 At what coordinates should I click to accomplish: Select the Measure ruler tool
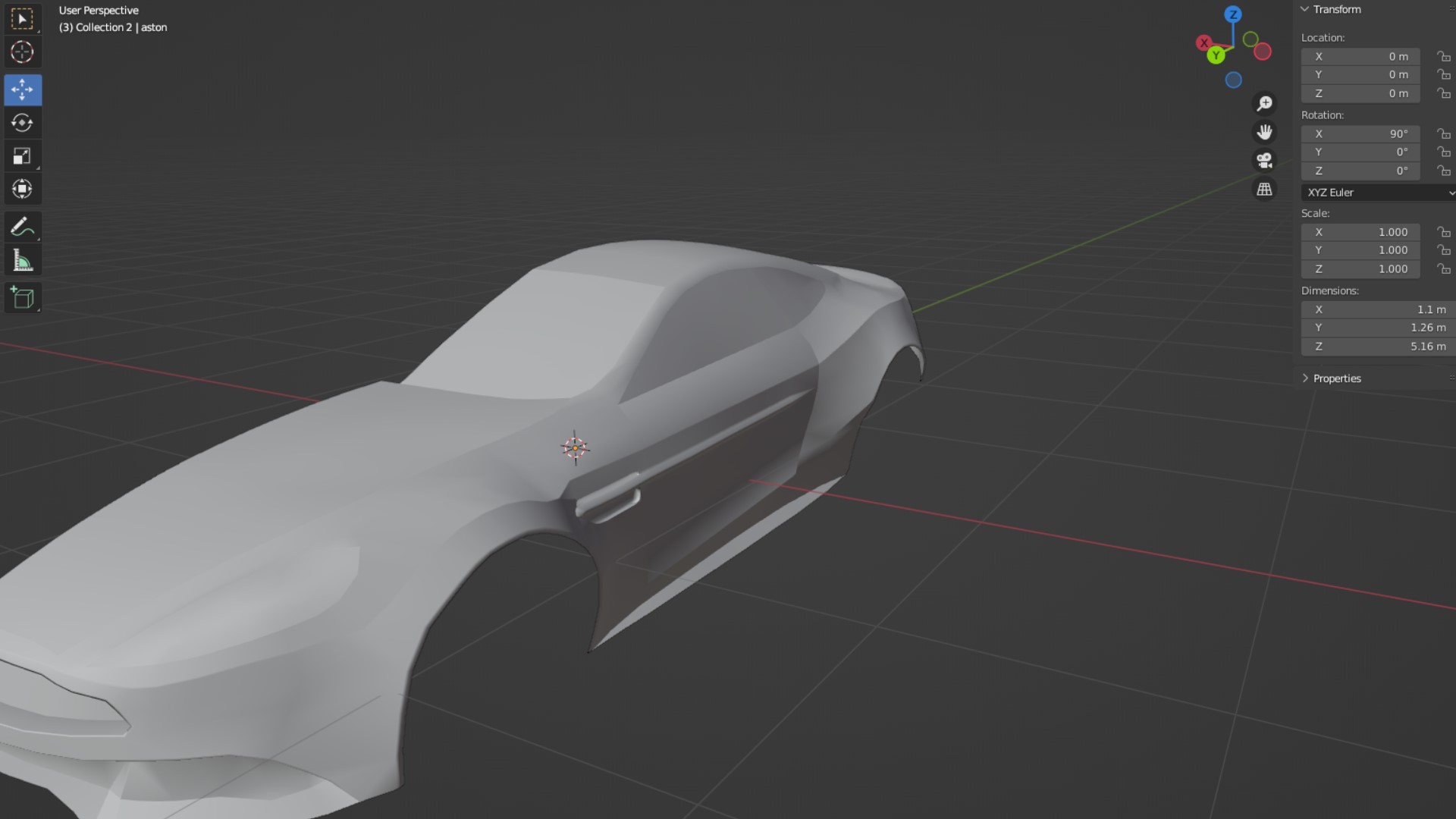pos(22,261)
